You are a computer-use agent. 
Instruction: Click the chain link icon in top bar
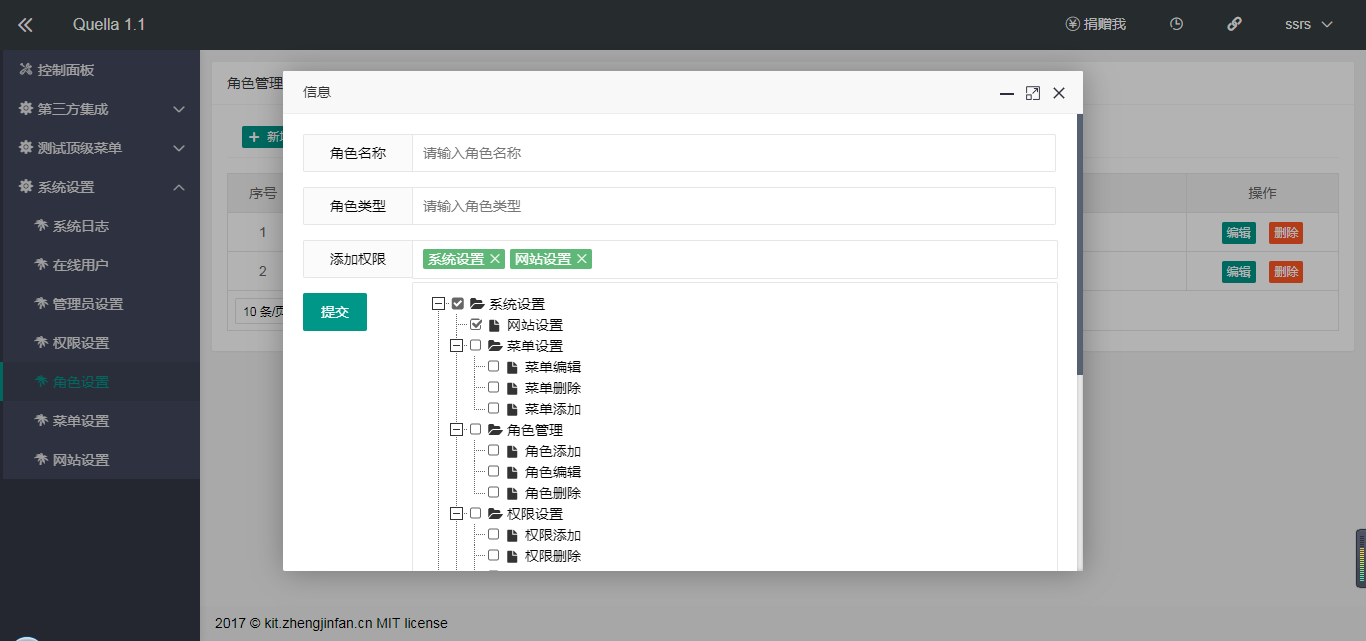pos(1235,24)
